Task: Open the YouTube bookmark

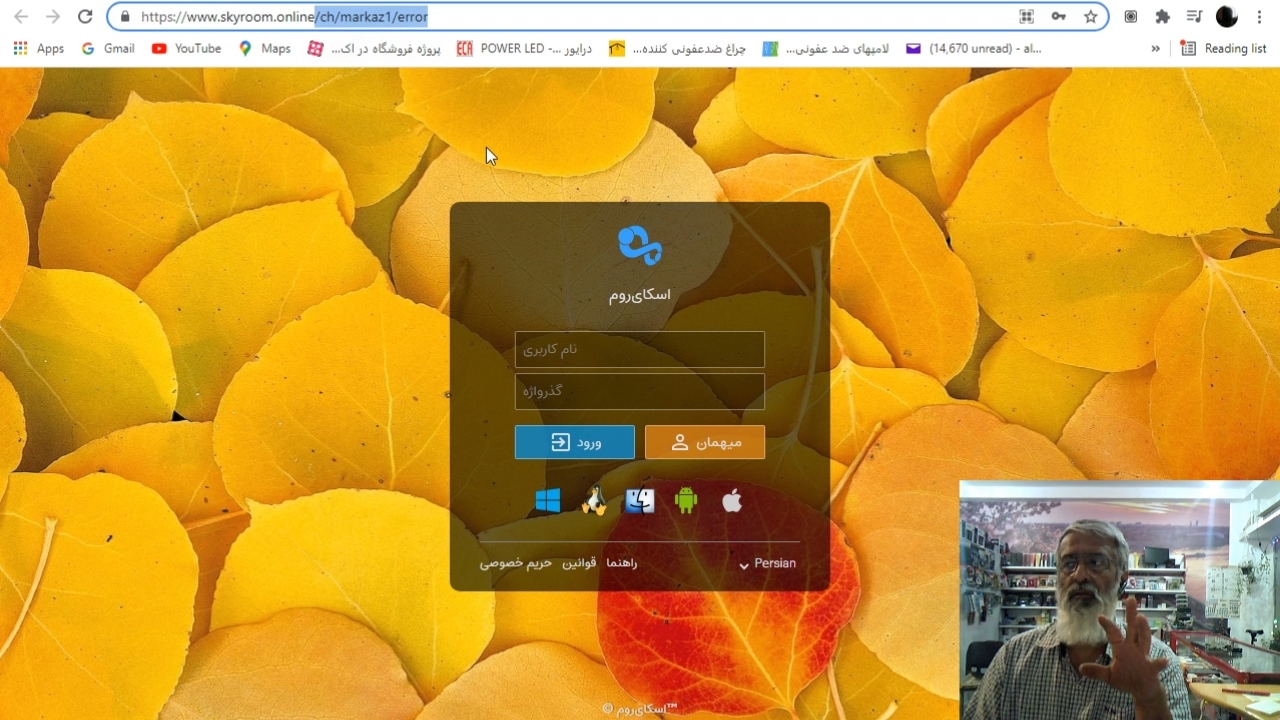Action: pyautogui.click(x=187, y=48)
